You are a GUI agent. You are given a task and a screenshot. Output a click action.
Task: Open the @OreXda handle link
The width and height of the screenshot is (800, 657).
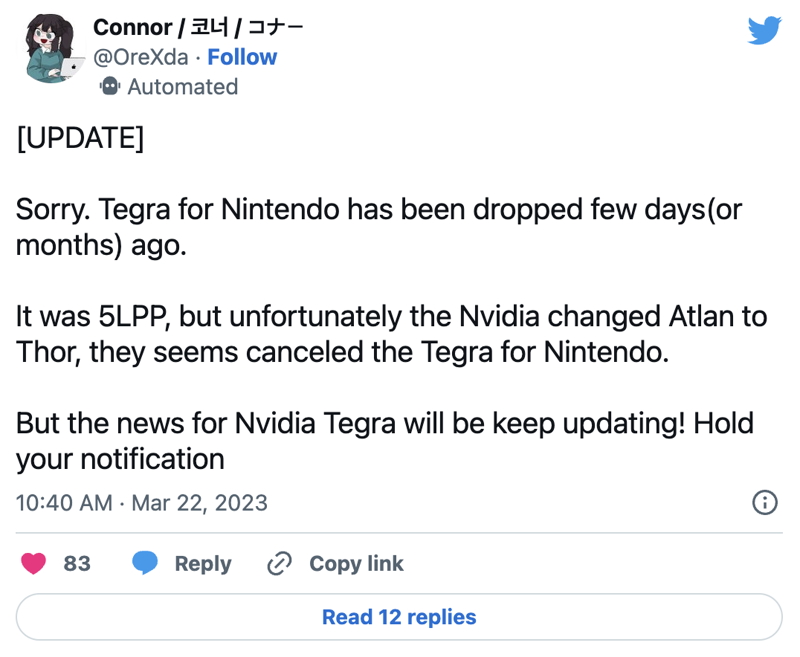click(x=141, y=57)
